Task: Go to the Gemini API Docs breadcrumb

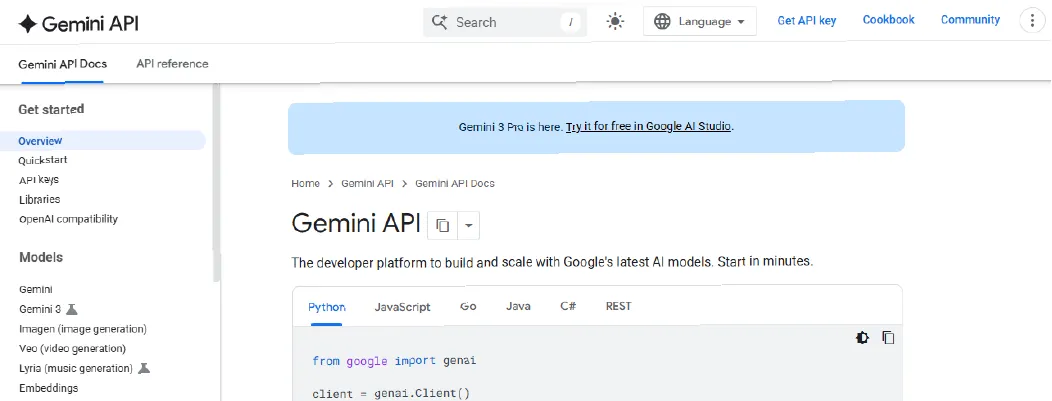Action: 455,183
